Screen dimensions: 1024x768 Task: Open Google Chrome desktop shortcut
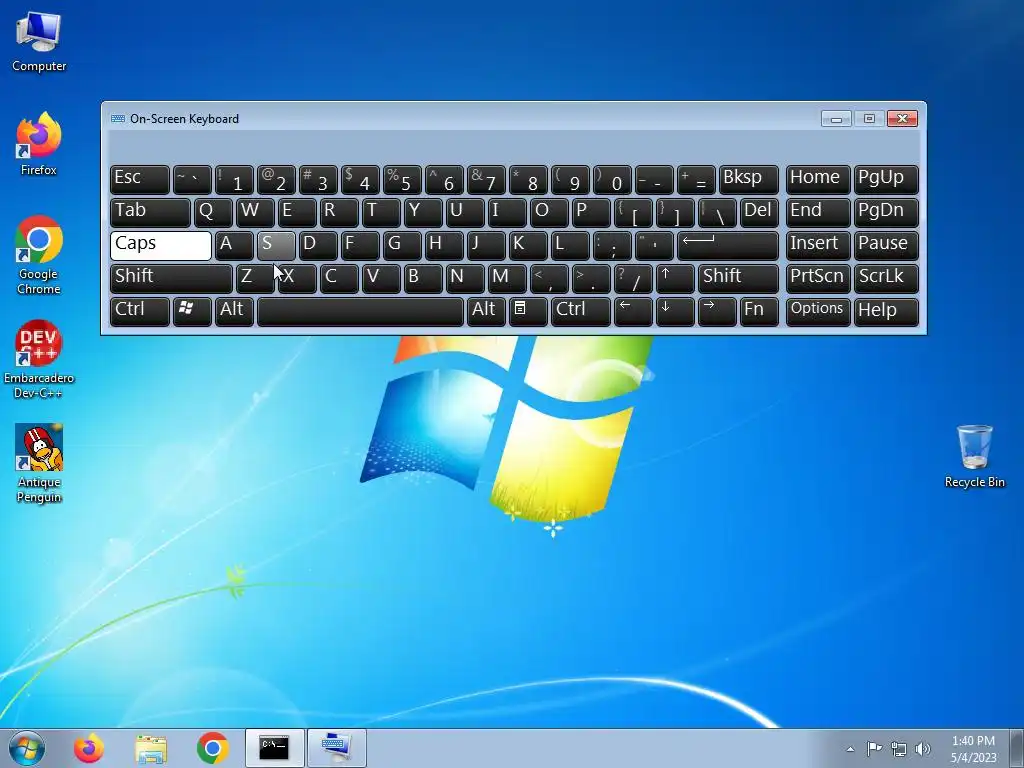[x=39, y=255]
